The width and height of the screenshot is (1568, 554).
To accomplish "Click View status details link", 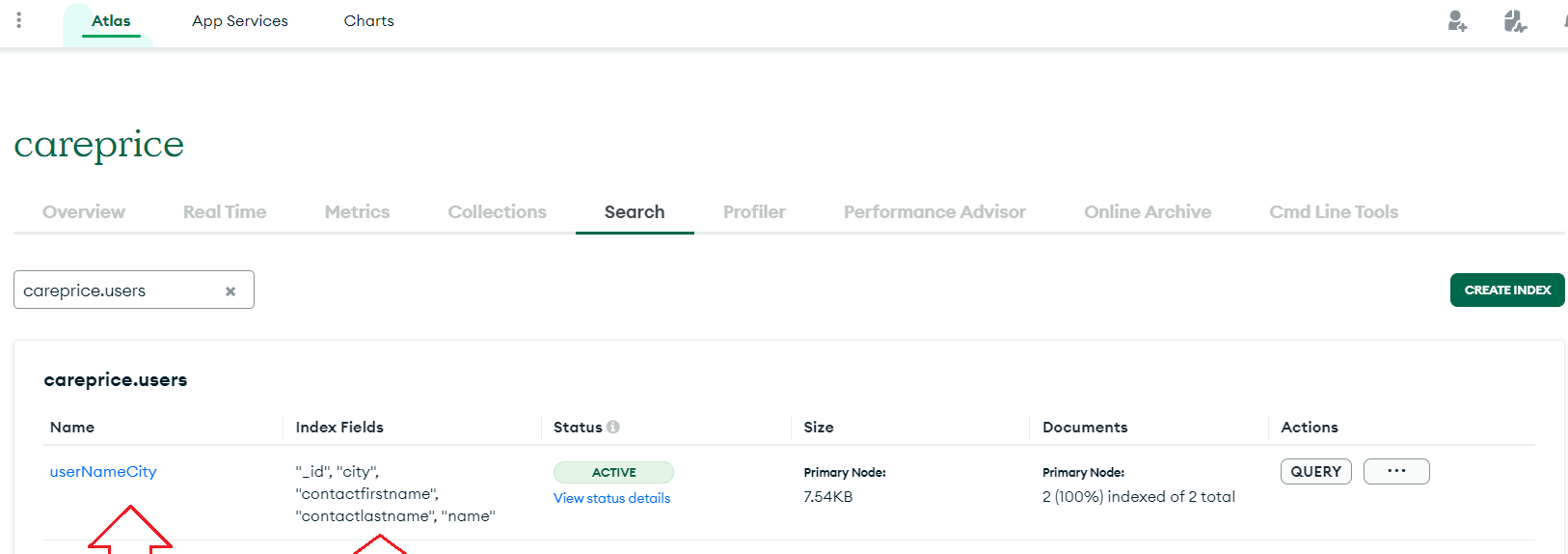I will pyautogui.click(x=611, y=498).
